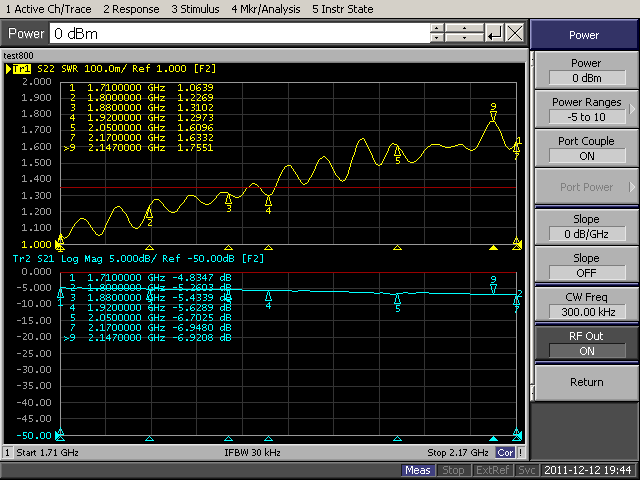The width and height of the screenshot is (640, 480).
Task: Click marker 9 on the SWR trace peak
Action: point(493,112)
